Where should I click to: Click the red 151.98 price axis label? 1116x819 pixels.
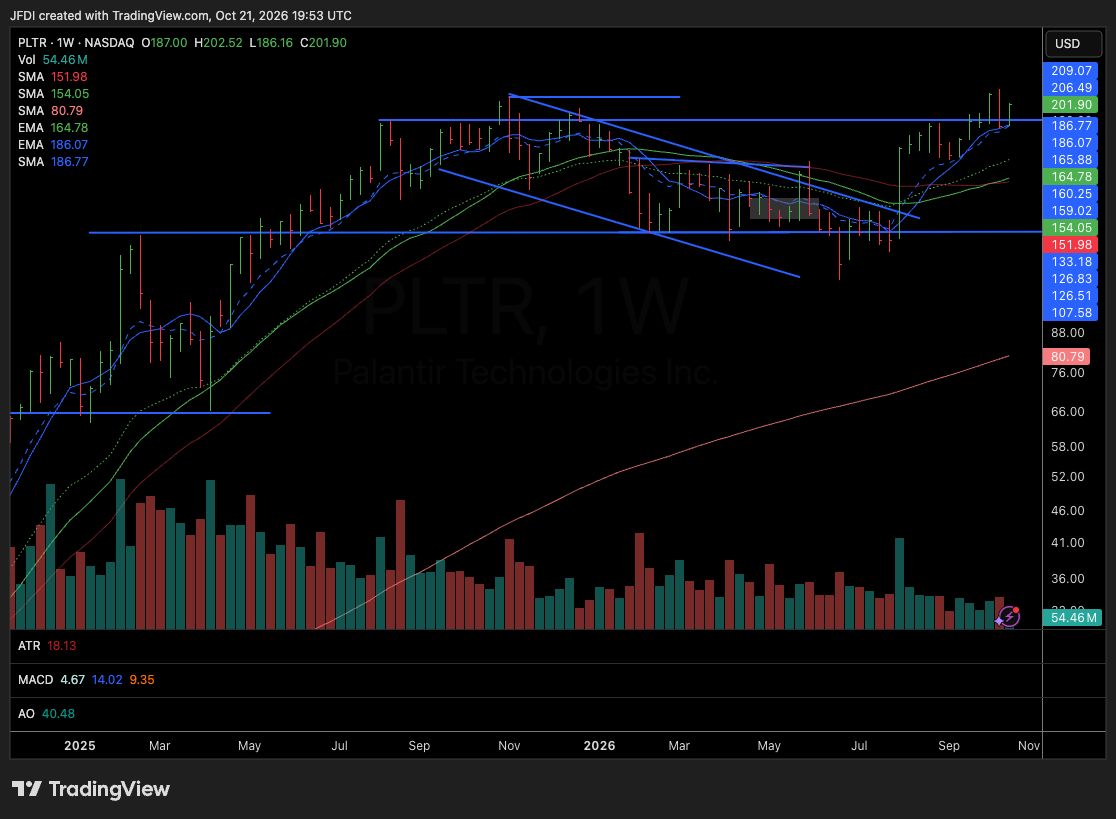click(x=1070, y=245)
